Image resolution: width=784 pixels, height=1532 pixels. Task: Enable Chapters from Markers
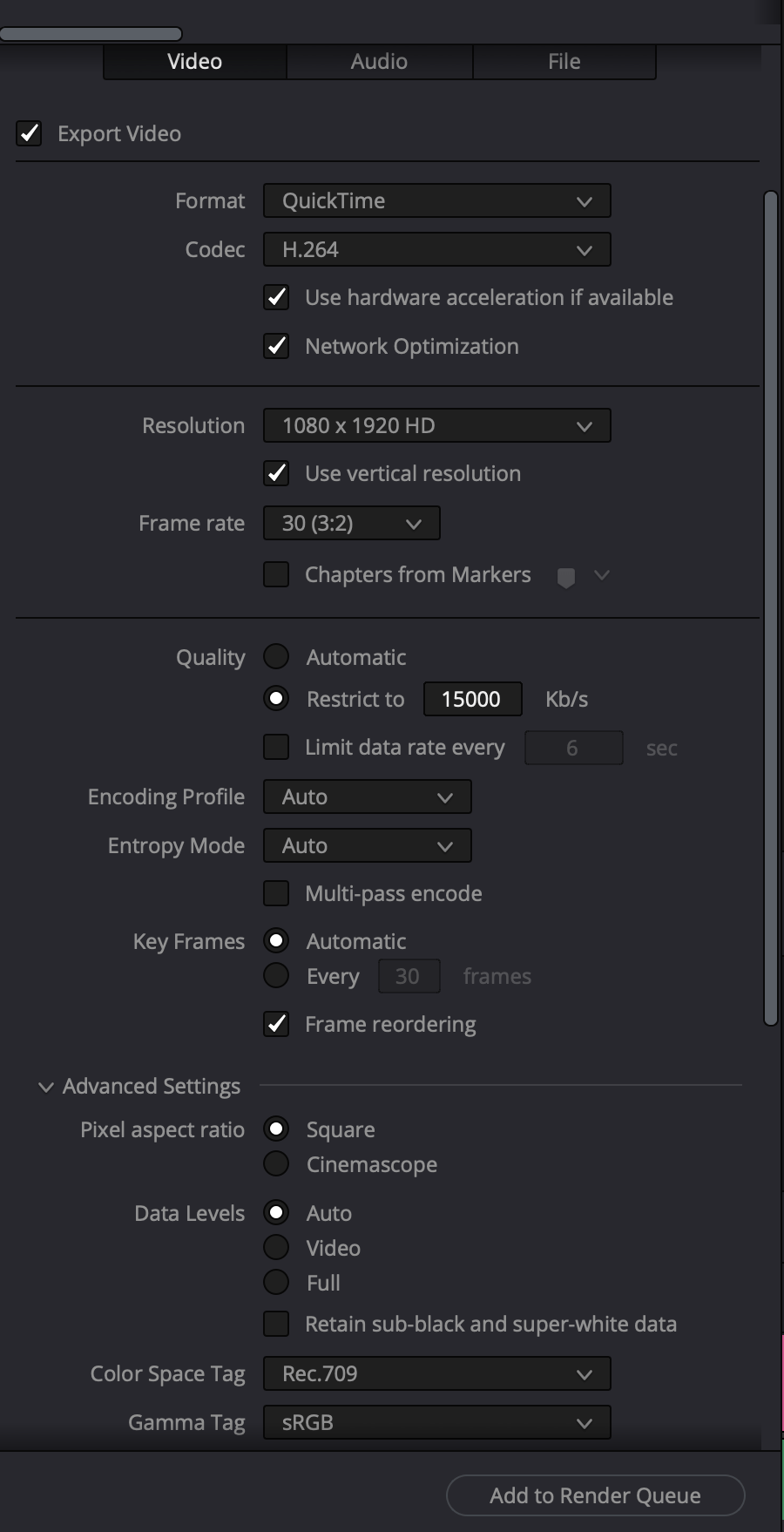coord(275,574)
